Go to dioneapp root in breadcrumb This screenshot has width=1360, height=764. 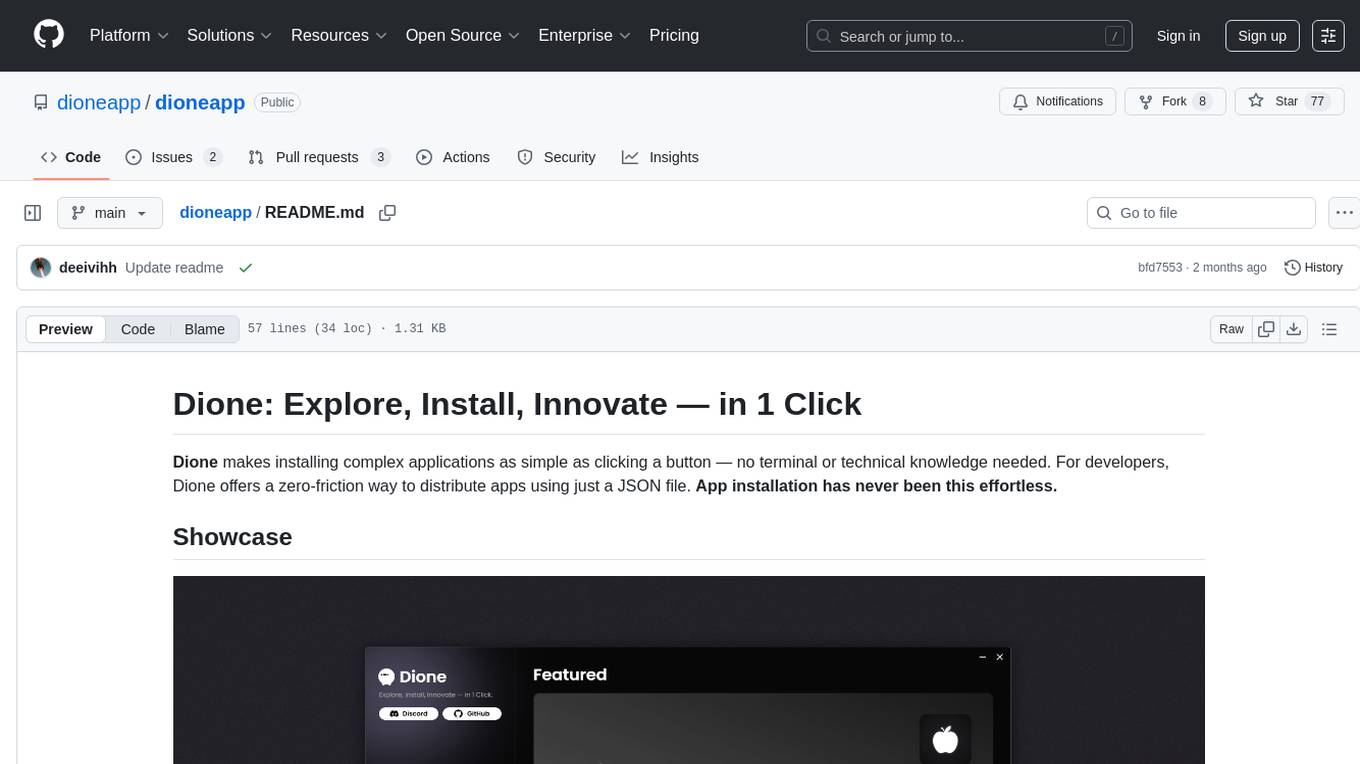(x=215, y=213)
